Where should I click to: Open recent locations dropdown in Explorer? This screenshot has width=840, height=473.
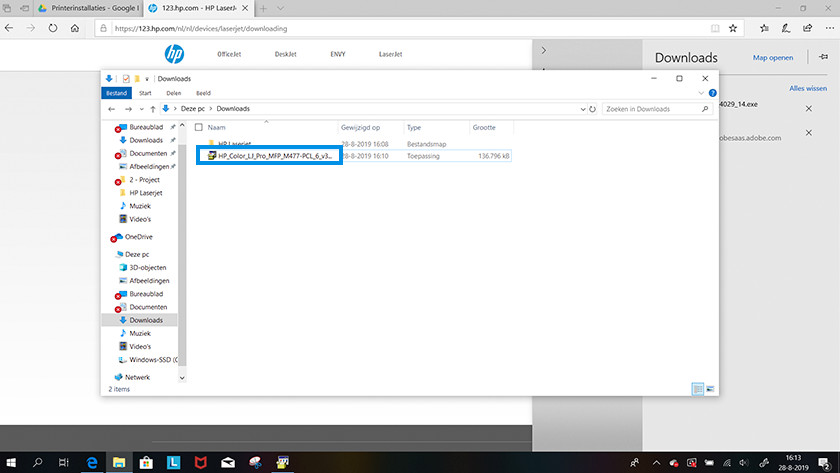click(x=141, y=109)
